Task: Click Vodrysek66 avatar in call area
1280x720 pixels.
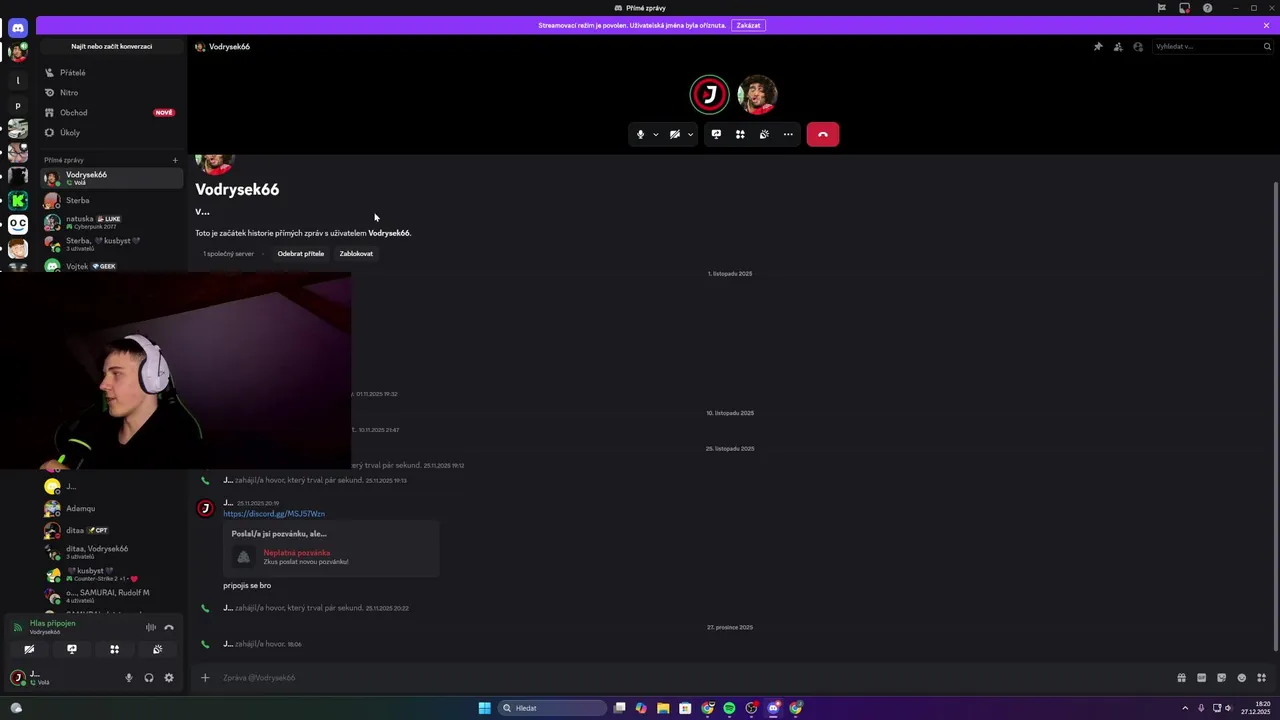Action: (x=757, y=95)
